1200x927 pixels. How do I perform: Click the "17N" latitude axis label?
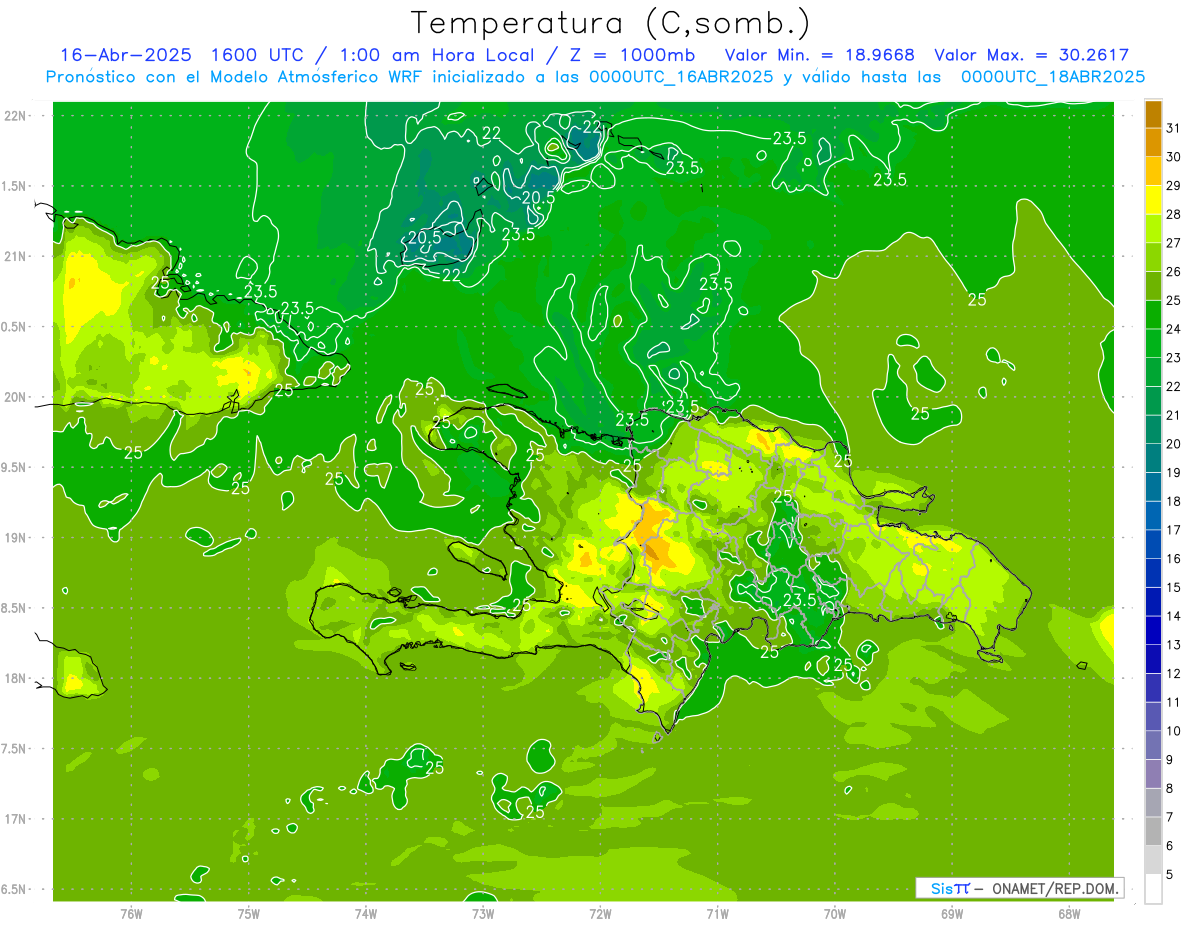(16, 819)
